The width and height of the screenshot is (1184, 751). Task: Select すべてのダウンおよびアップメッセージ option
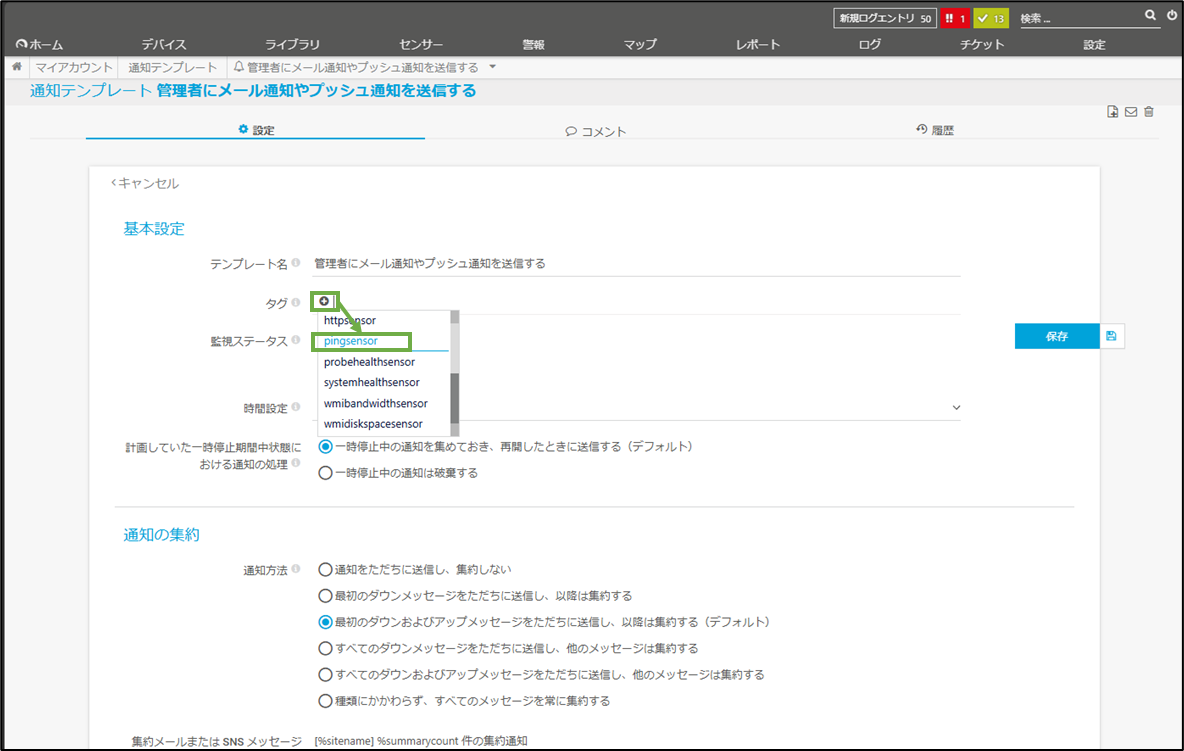325,675
